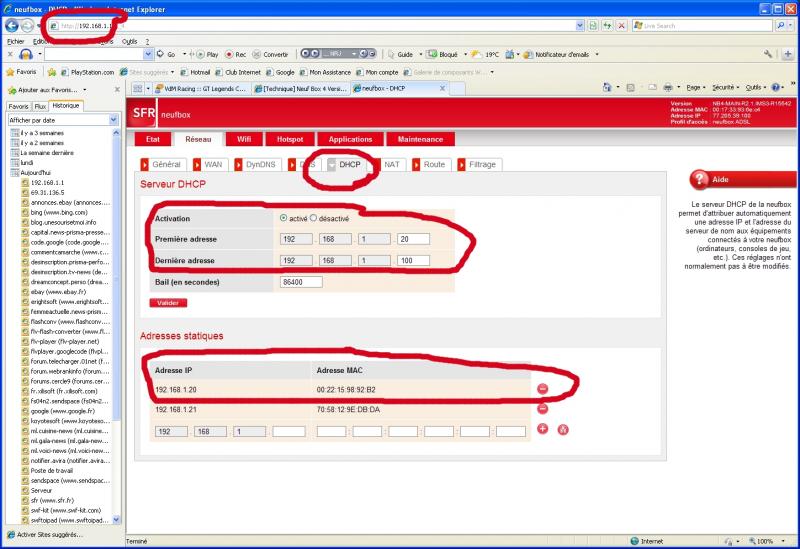Screen dimensions: 800x549
Task: Open the NAT sub-tab
Action: pos(391,164)
